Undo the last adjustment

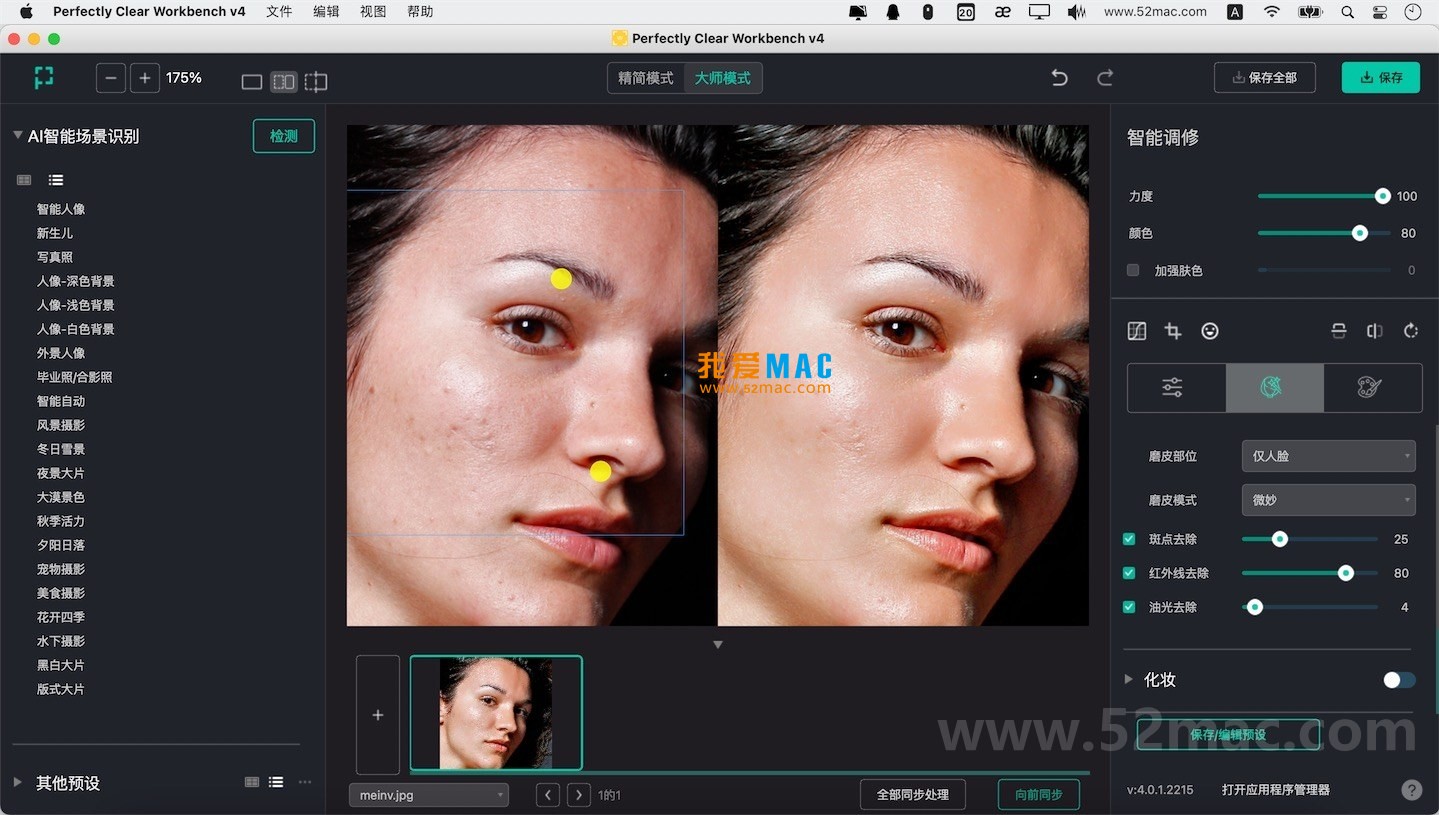1060,78
